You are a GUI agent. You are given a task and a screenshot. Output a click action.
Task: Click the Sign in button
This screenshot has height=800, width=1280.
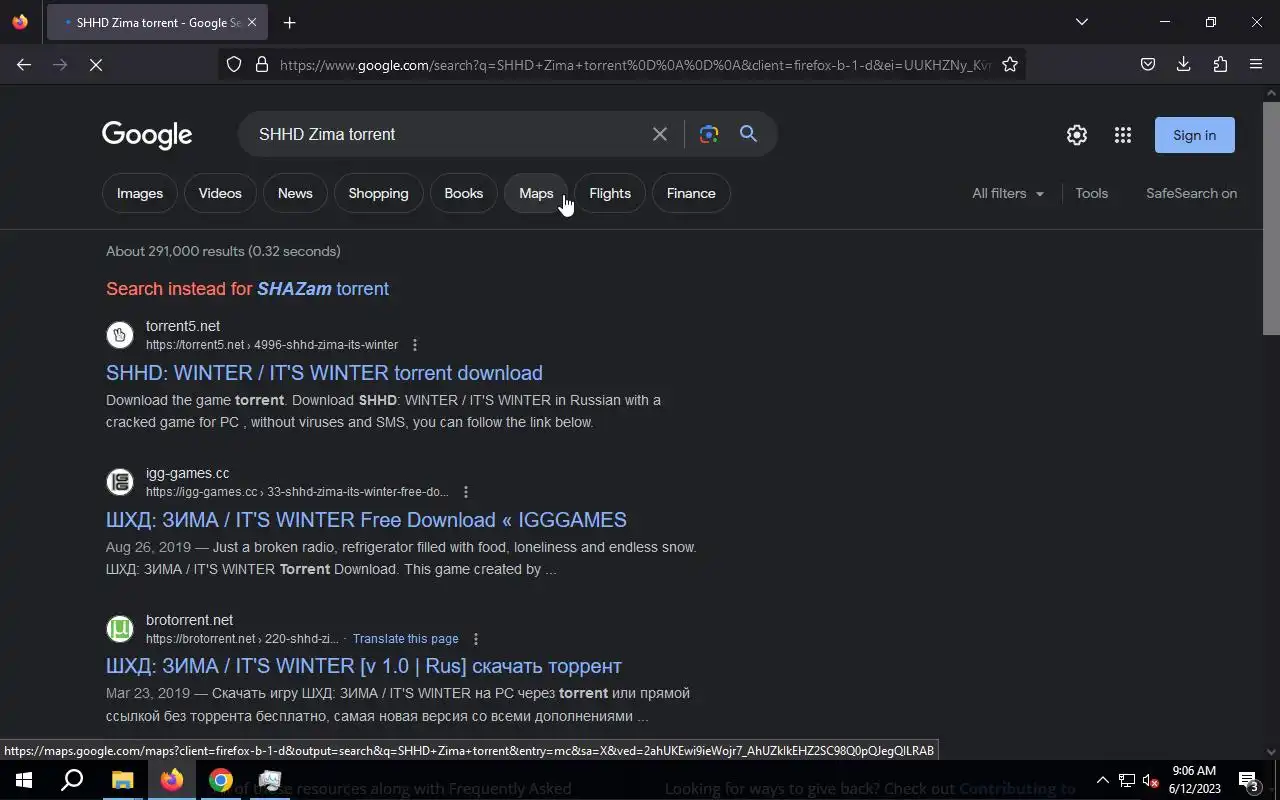click(1195, 135)
